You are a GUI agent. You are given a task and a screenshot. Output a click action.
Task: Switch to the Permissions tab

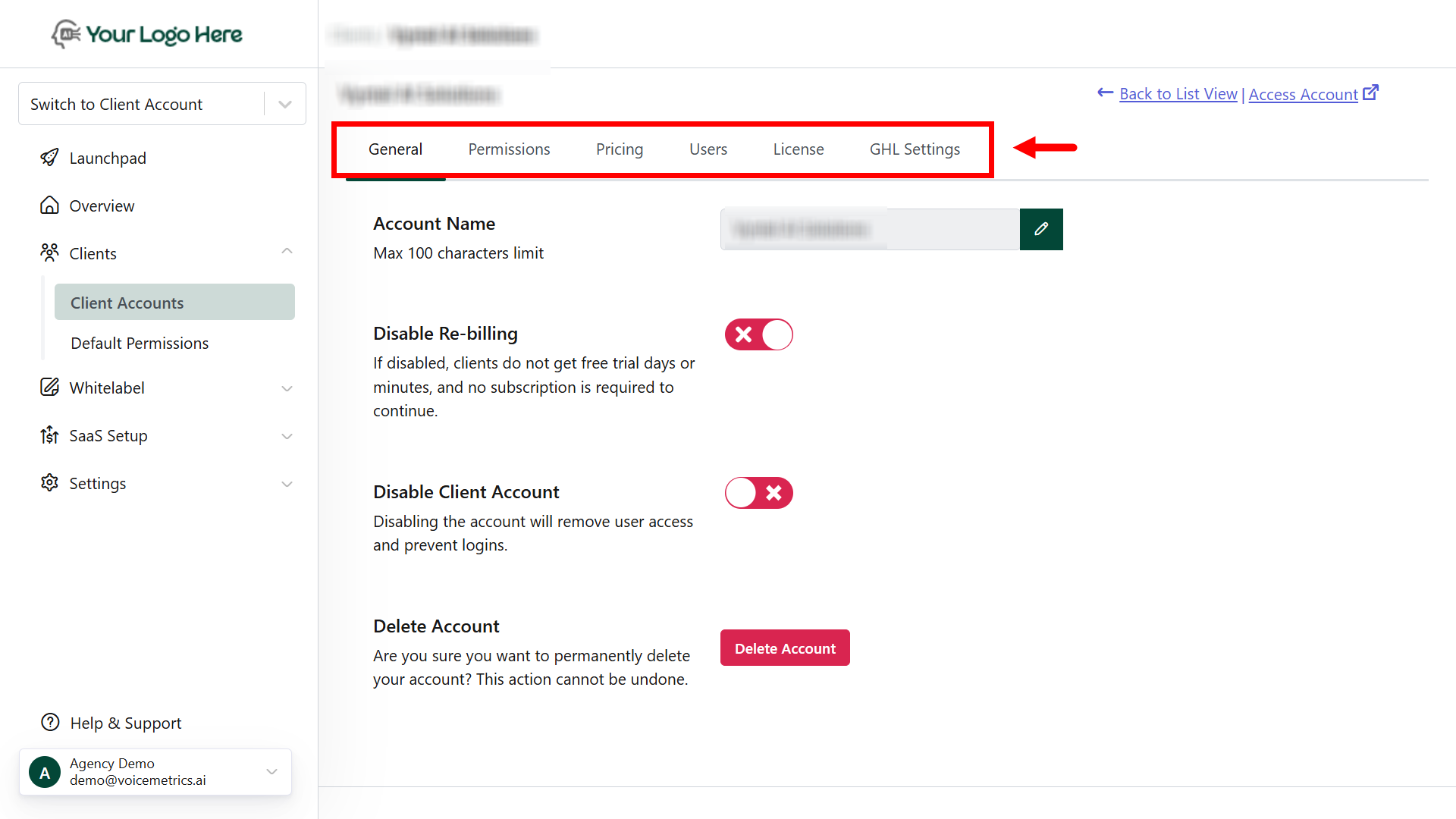(509, 149)
